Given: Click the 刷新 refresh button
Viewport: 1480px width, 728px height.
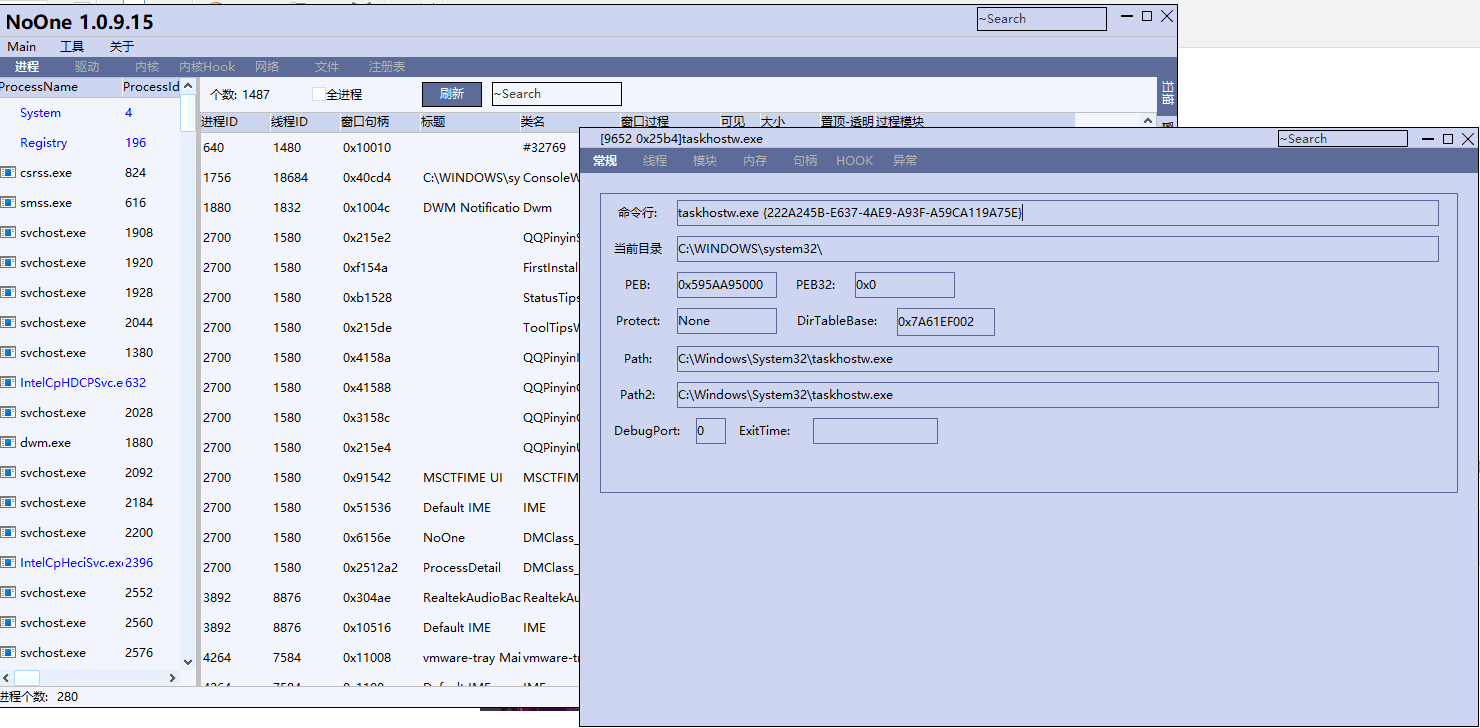Looking at the screenshot, I should point(452,94).
